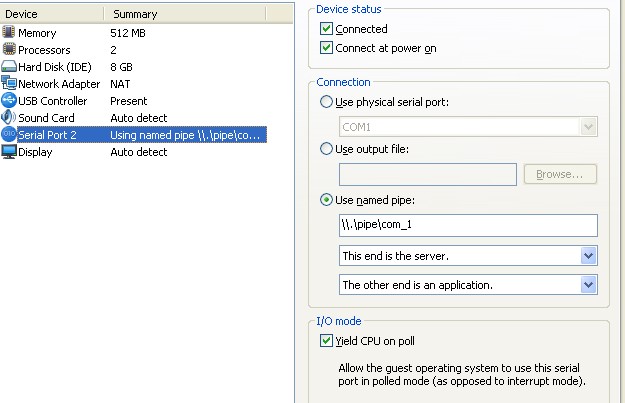Click the Network Adapter icon
The width and height of the screenshot is (625, 403).
pyautogui.click(x=9, y=84)
